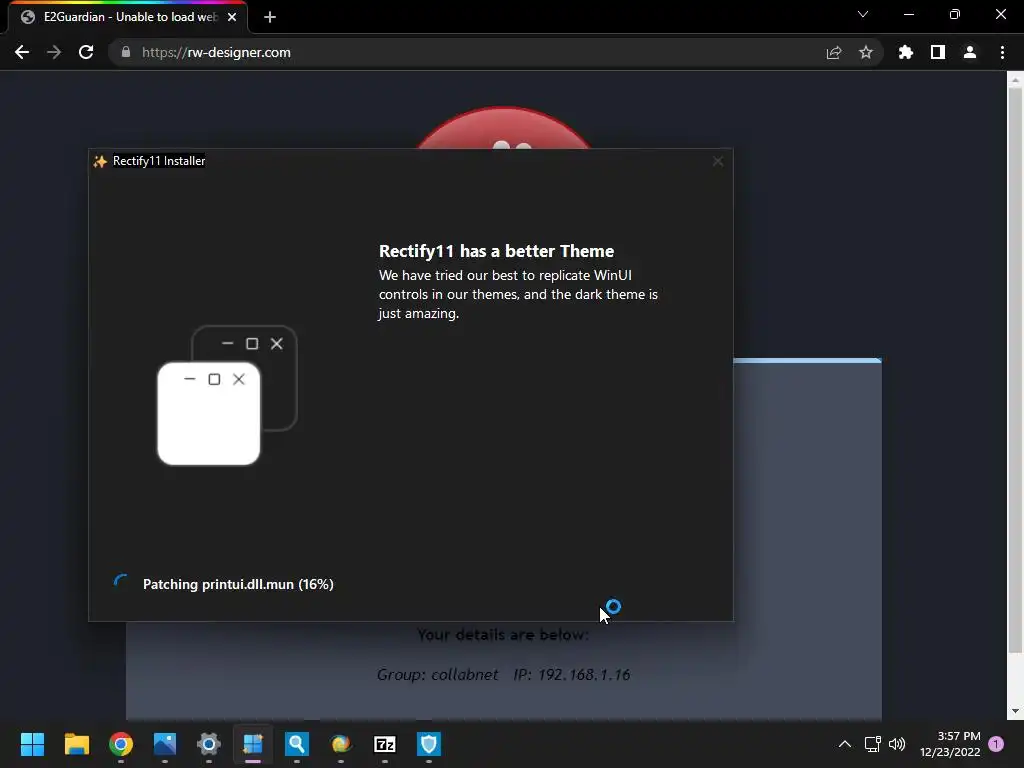The image size is (1024, 768).
Task: Click the Rectify11 Installer title text
Action: [x=159, y=161]
